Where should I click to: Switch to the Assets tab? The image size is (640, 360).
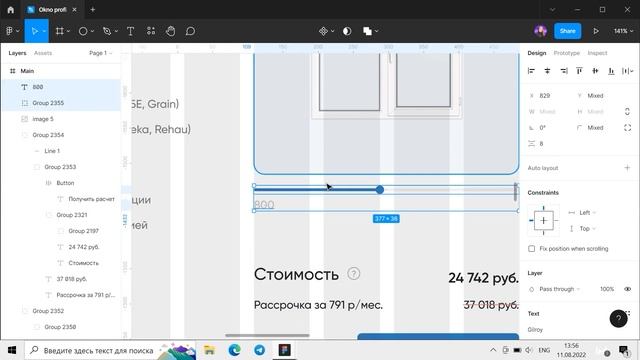point(43,53)
